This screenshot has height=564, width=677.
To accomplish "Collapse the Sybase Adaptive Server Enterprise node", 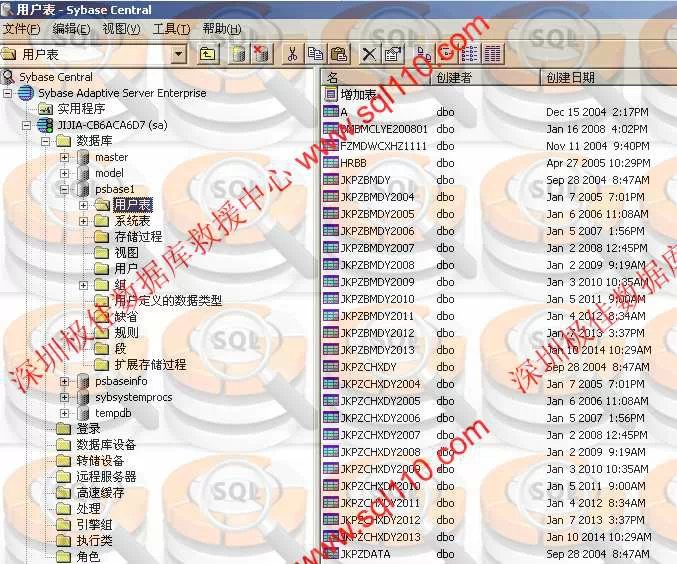I will tap(8, 93).
